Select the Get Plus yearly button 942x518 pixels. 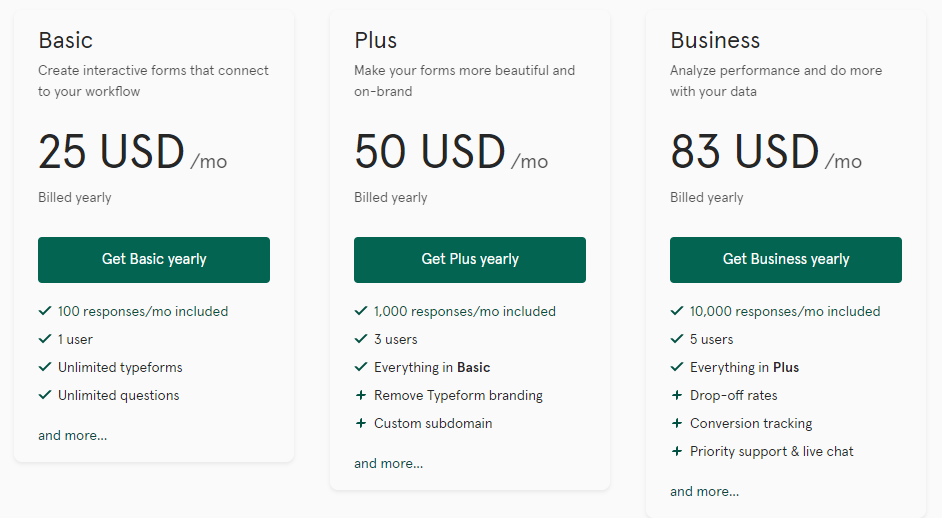(x=470, y=260)
